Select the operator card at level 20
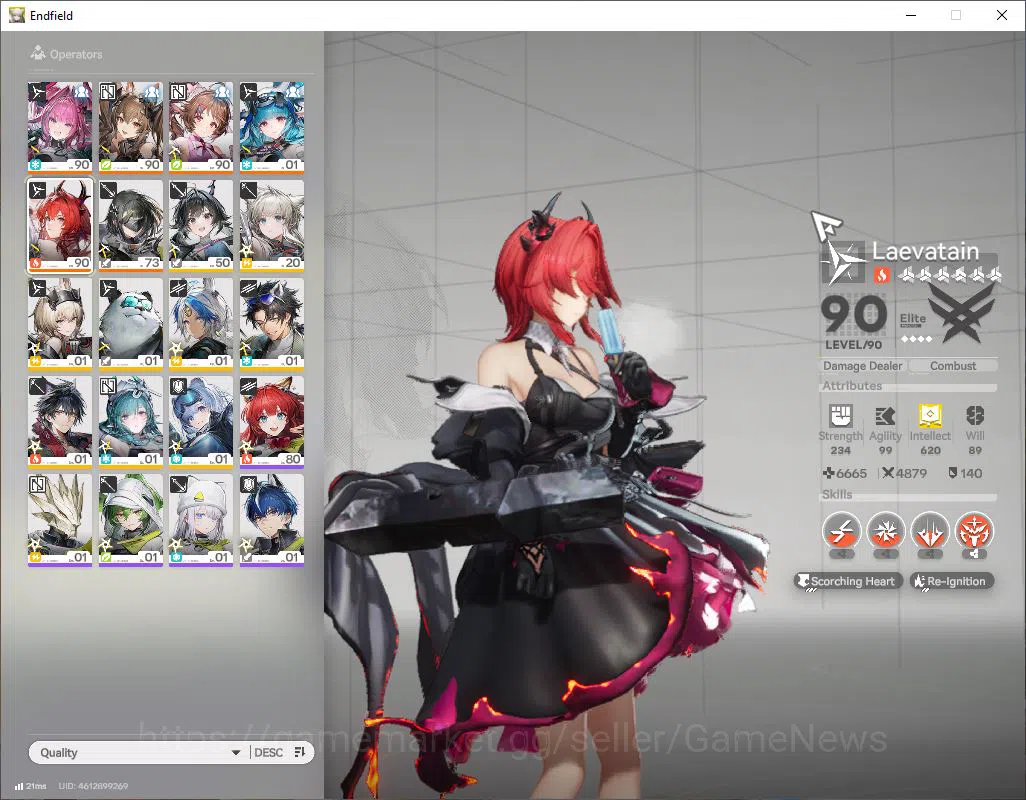Viewport: 1026px width, 800px height. coord(272,225)
